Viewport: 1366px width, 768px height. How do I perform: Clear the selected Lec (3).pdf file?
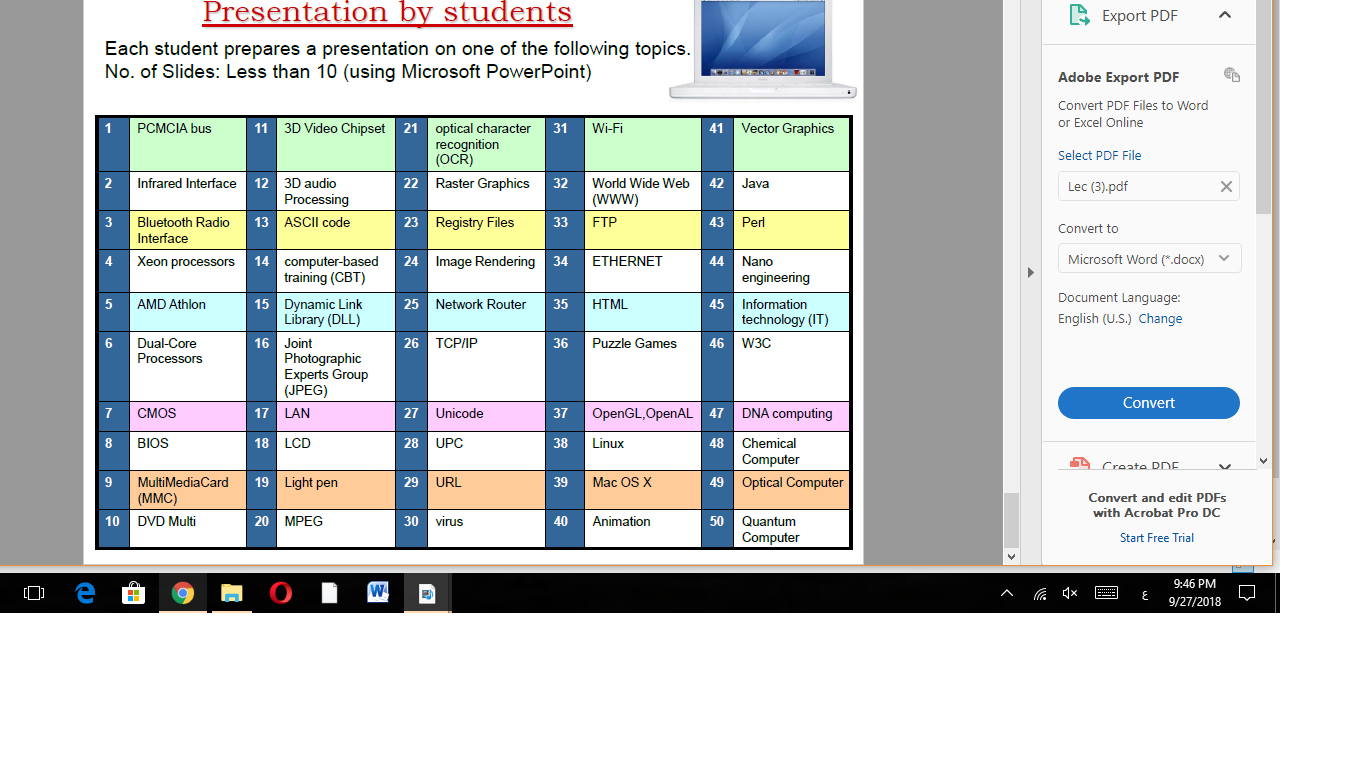[x=1226, y=187]
